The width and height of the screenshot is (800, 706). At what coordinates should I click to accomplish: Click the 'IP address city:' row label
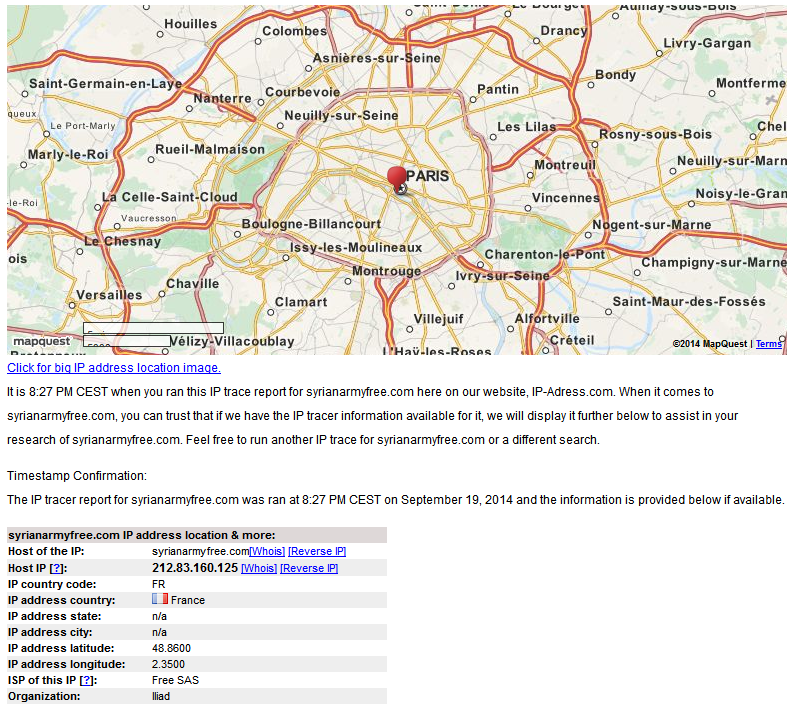pyautogui.click(x=50, y=633)
